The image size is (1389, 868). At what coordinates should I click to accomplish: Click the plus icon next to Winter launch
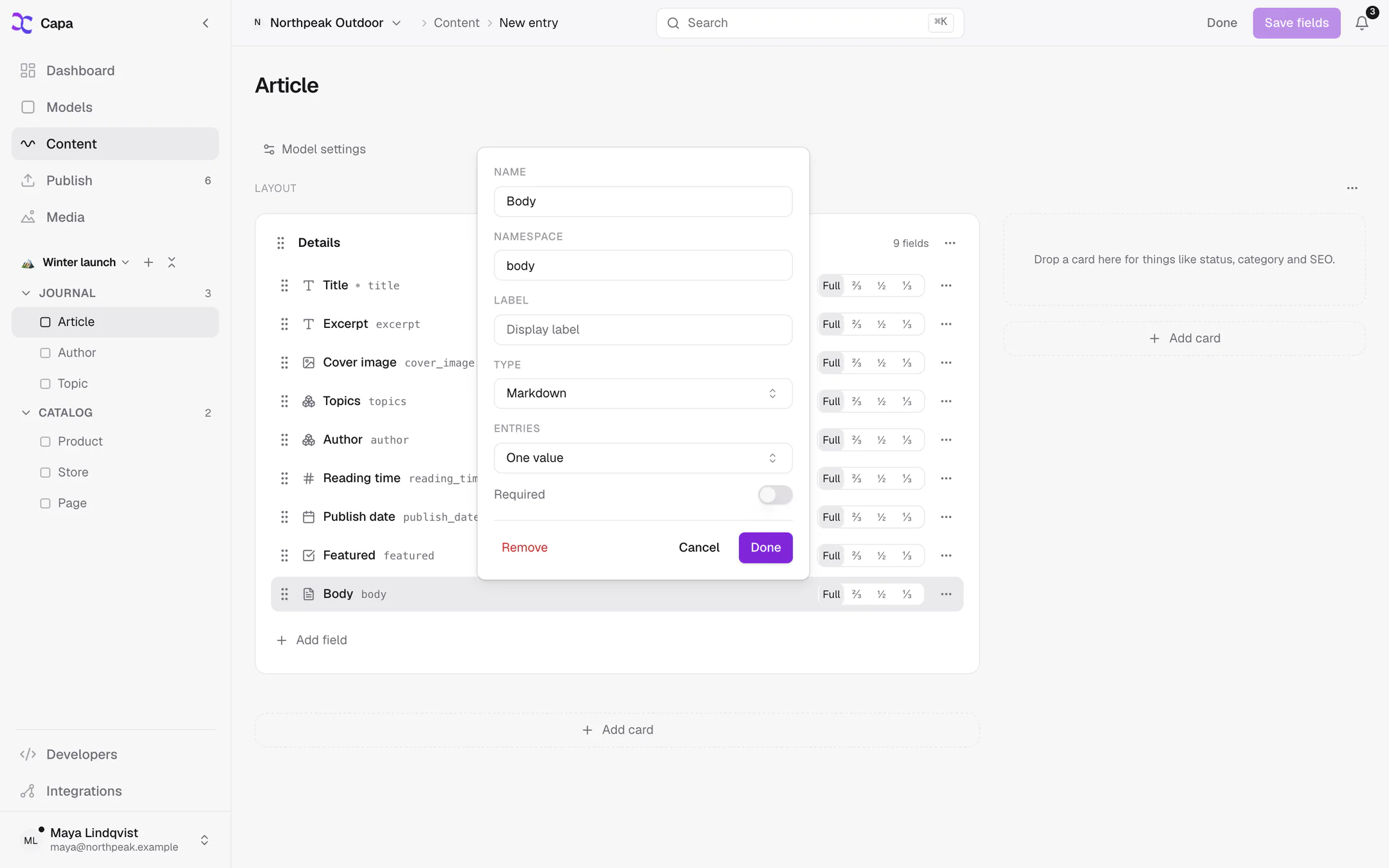pos(149,262)
